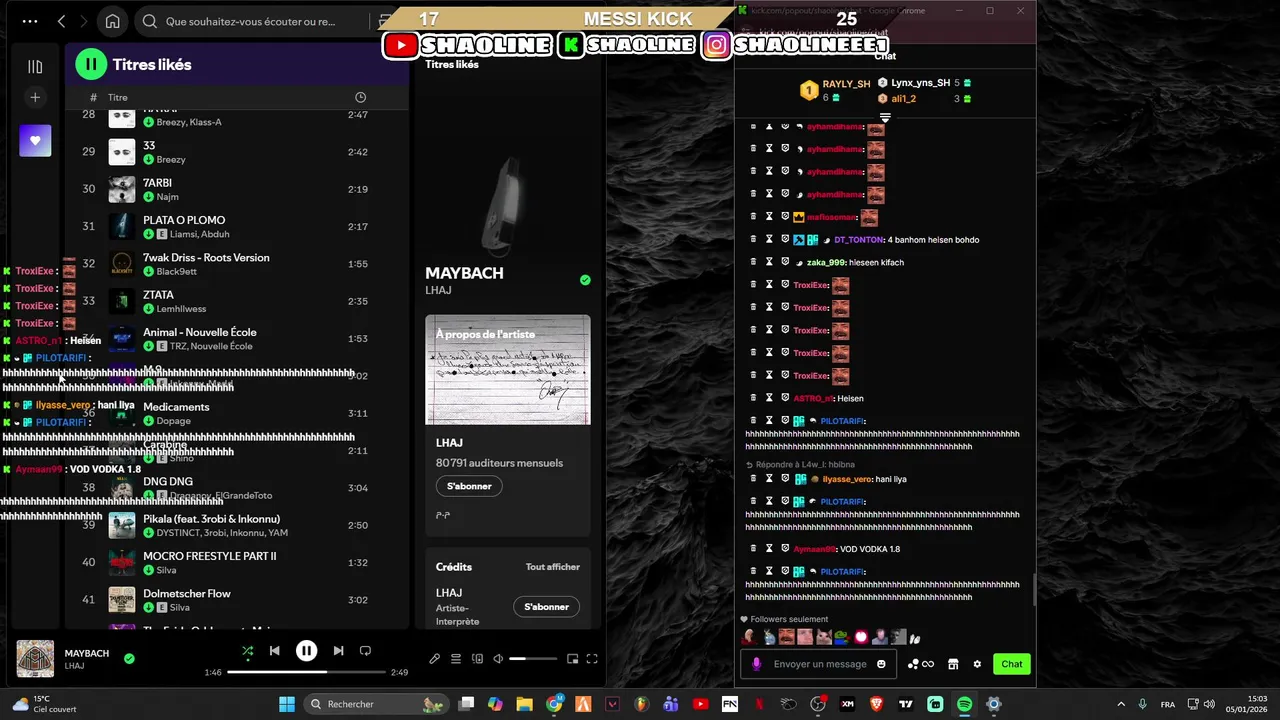
Task: Click 'Envoyer un message' input in Kick chat
Action: click(x=820, y=664)
